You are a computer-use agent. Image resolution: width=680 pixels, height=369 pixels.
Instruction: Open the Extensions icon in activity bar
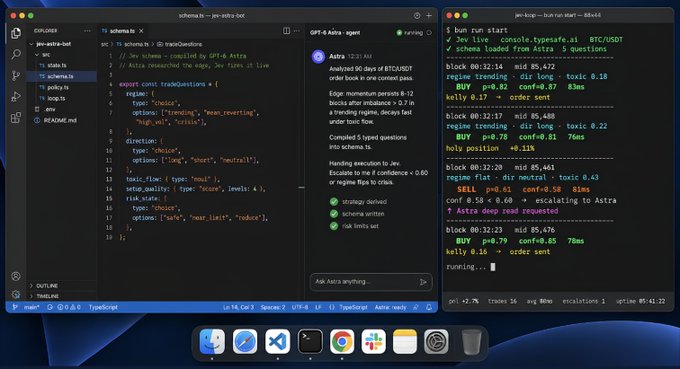16,118
